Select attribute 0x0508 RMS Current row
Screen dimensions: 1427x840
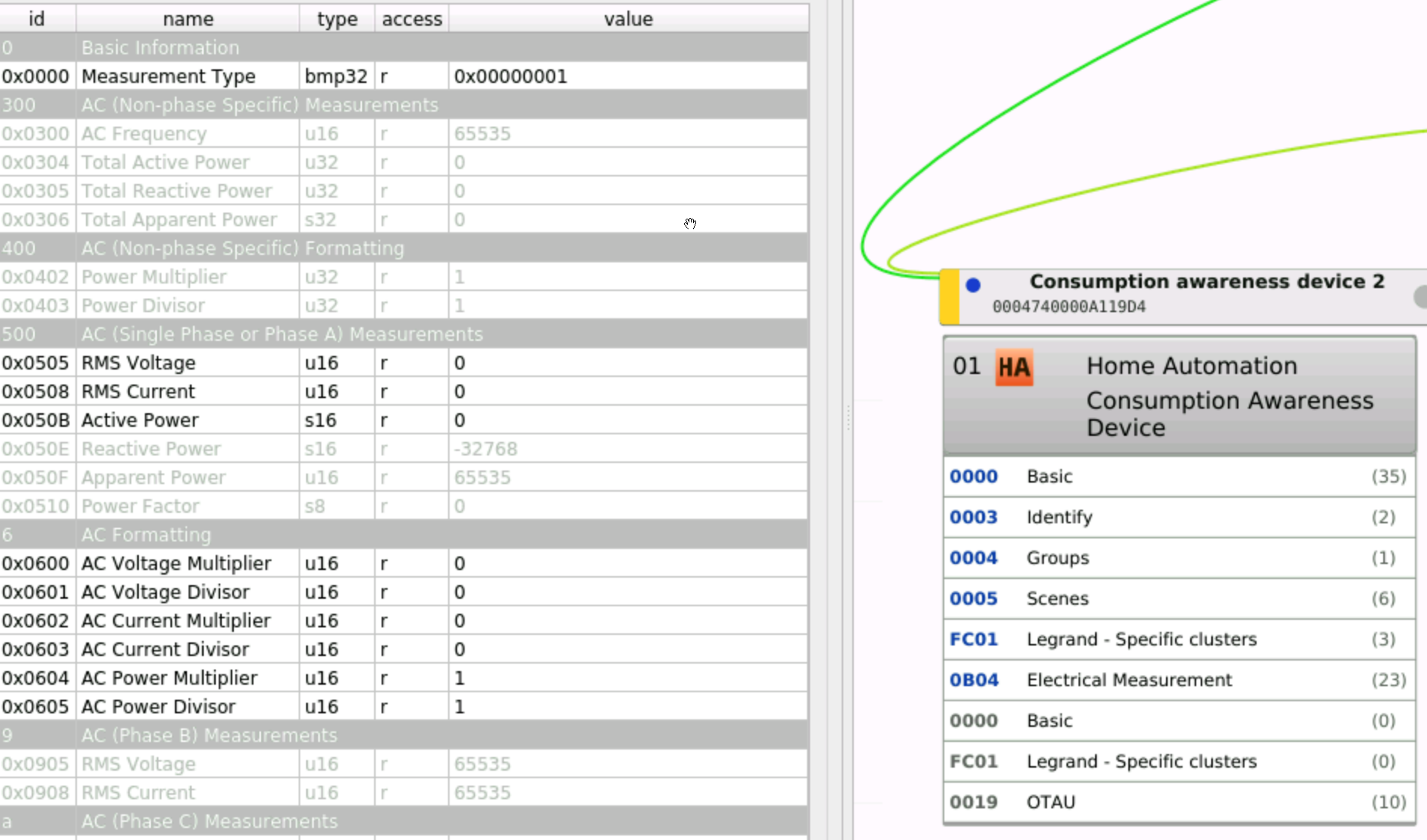point(404,391)
